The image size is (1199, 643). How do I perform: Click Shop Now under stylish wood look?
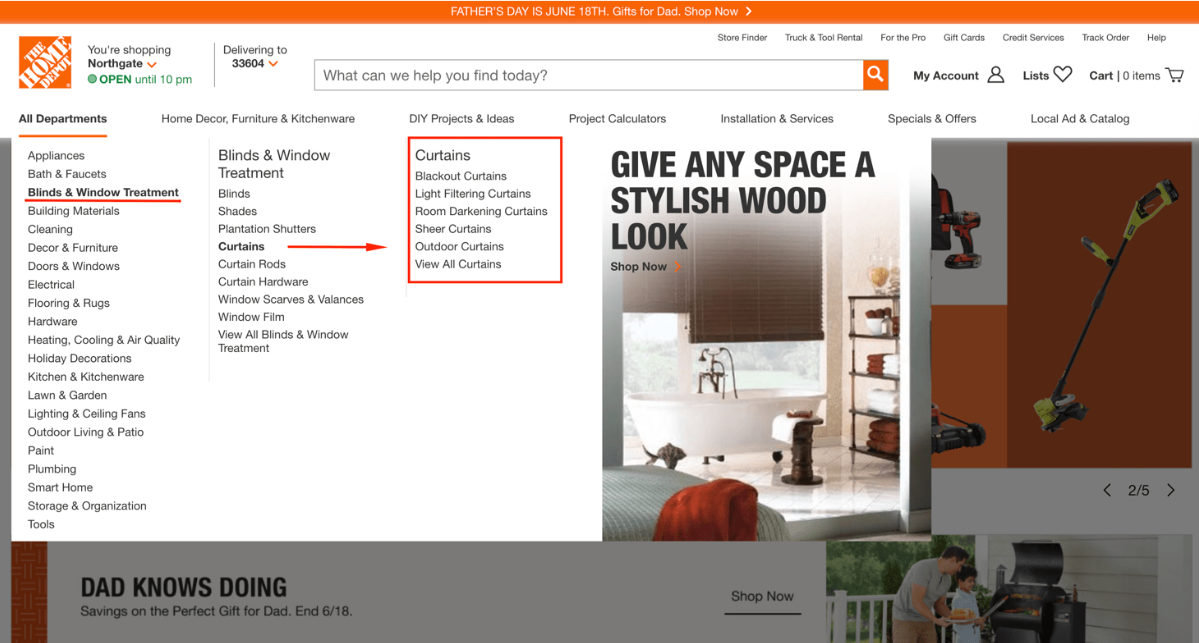(639, 267)
